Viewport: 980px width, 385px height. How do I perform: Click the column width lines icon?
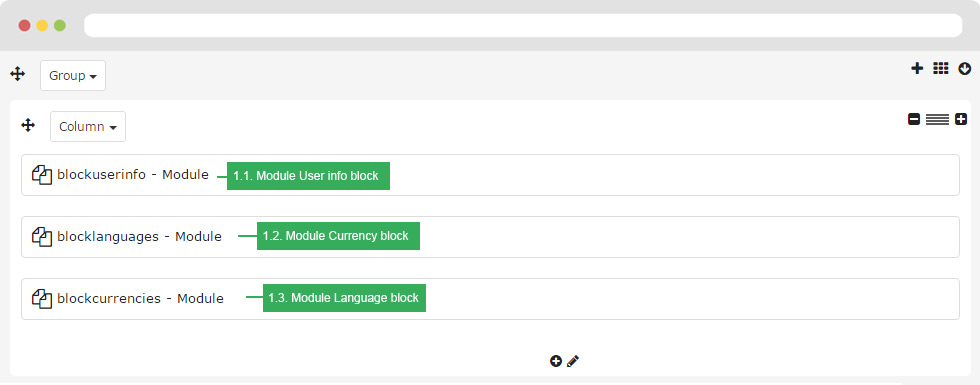[x=938, y=119]
